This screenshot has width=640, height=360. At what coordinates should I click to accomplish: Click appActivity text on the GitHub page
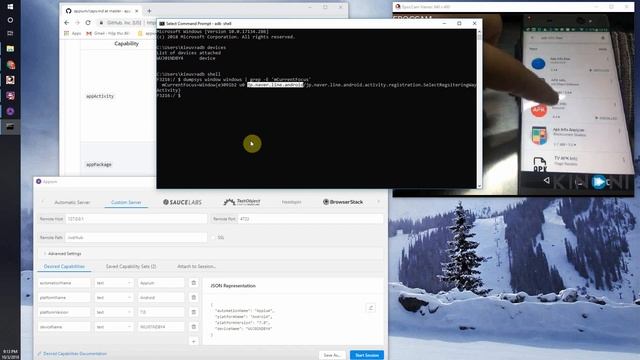point(100,96)
